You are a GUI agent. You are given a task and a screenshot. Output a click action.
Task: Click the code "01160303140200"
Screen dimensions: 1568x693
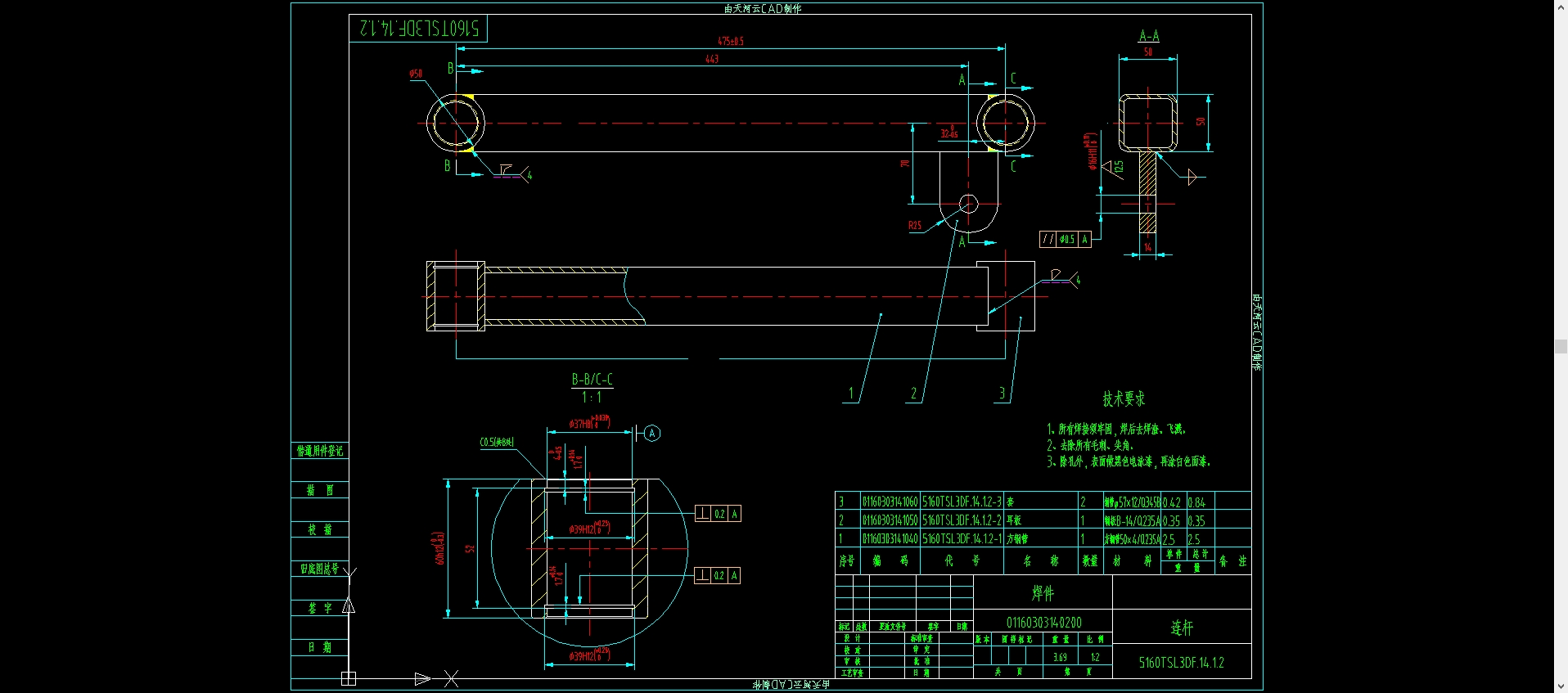click(x=1044, y=623)
